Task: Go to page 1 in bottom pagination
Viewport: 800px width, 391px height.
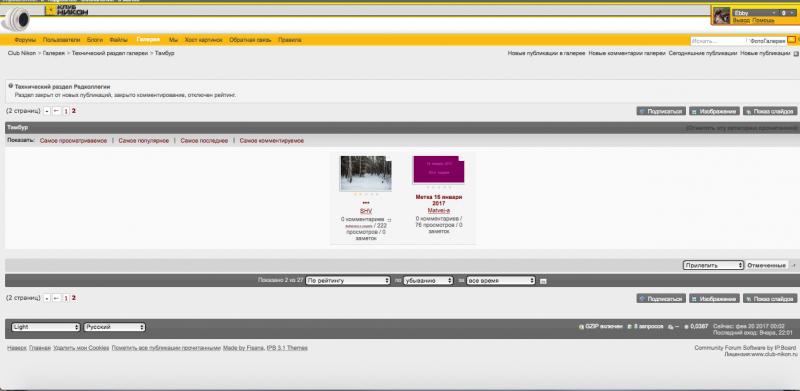Action: (x=66, y=298)
